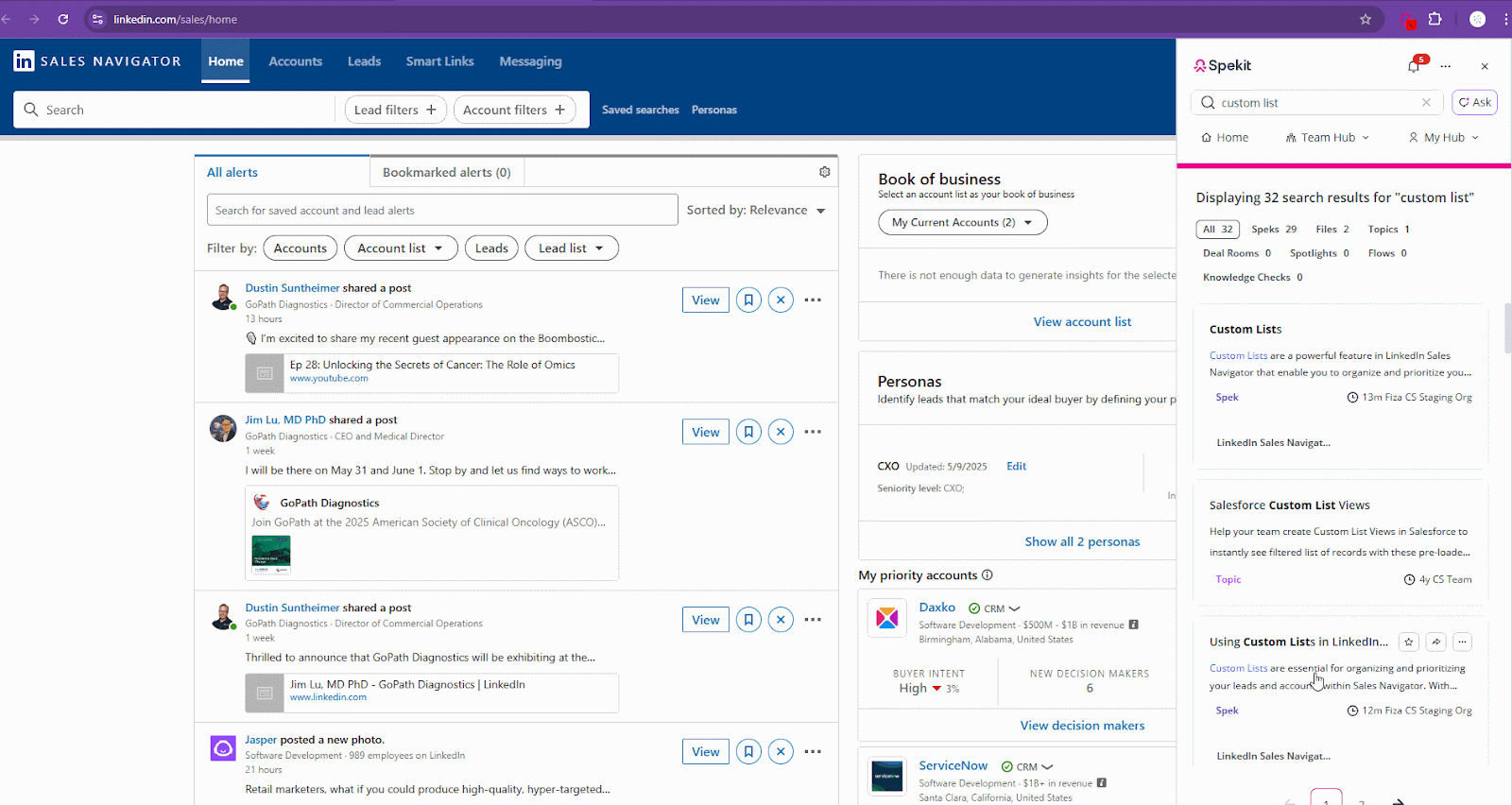Image resolution: width=1512 pixels, height=805 pixels.
Task: Open Saved searches
Action: pyautogui.click(x=641, y=110)
